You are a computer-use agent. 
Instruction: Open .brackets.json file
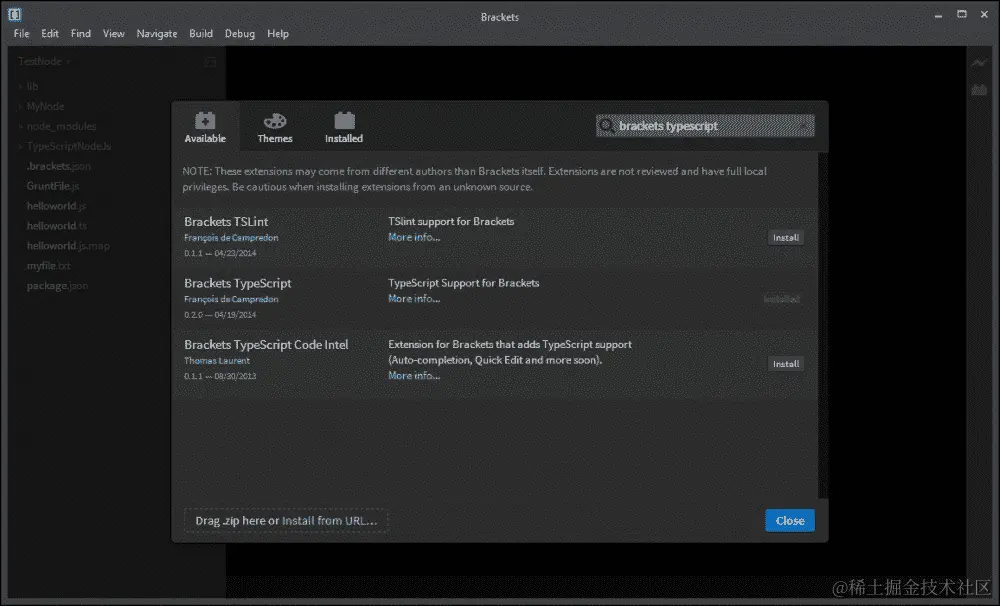(x=58, y=166)
